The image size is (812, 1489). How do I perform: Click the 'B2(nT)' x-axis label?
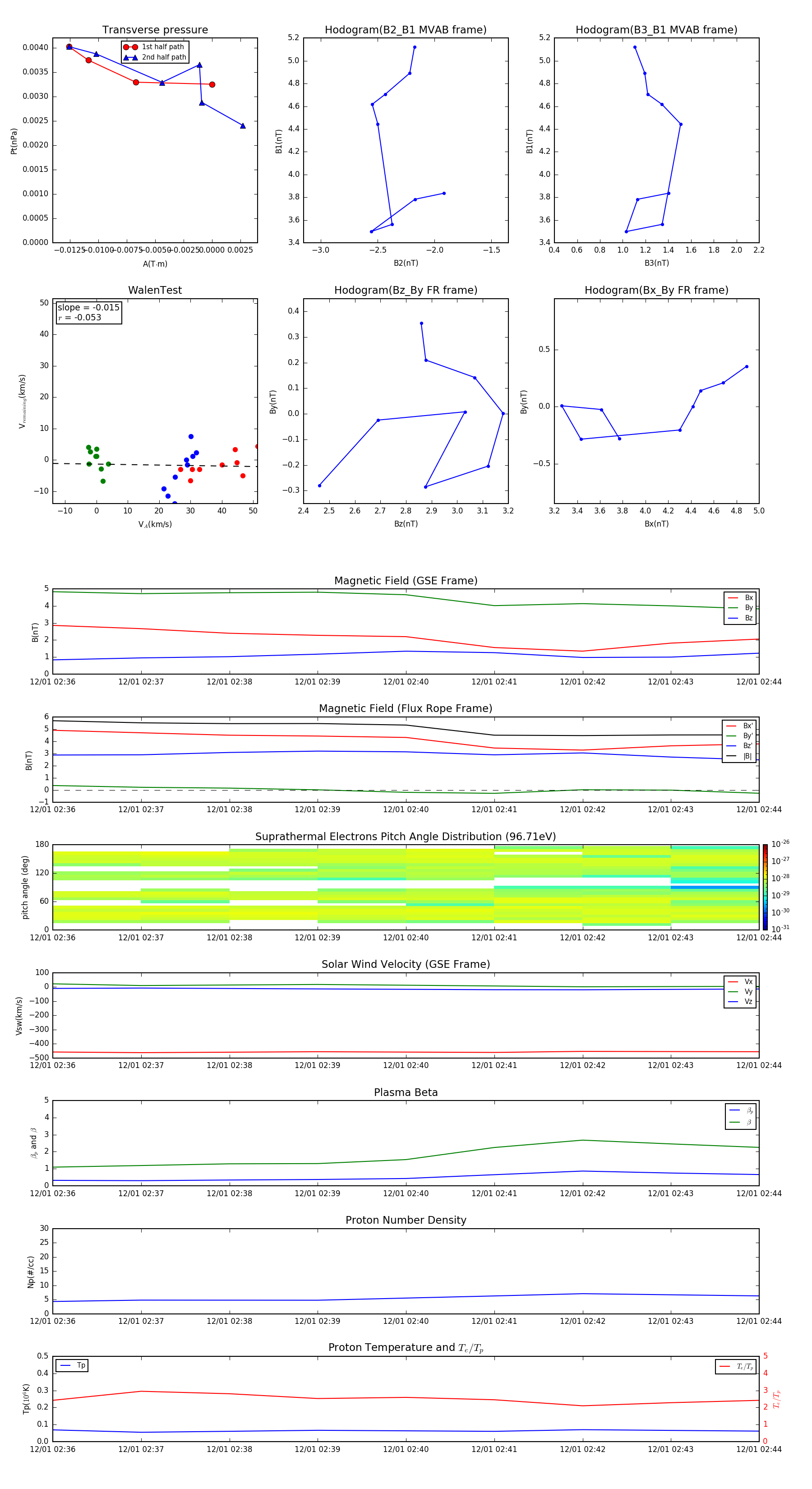click(406, 263)
